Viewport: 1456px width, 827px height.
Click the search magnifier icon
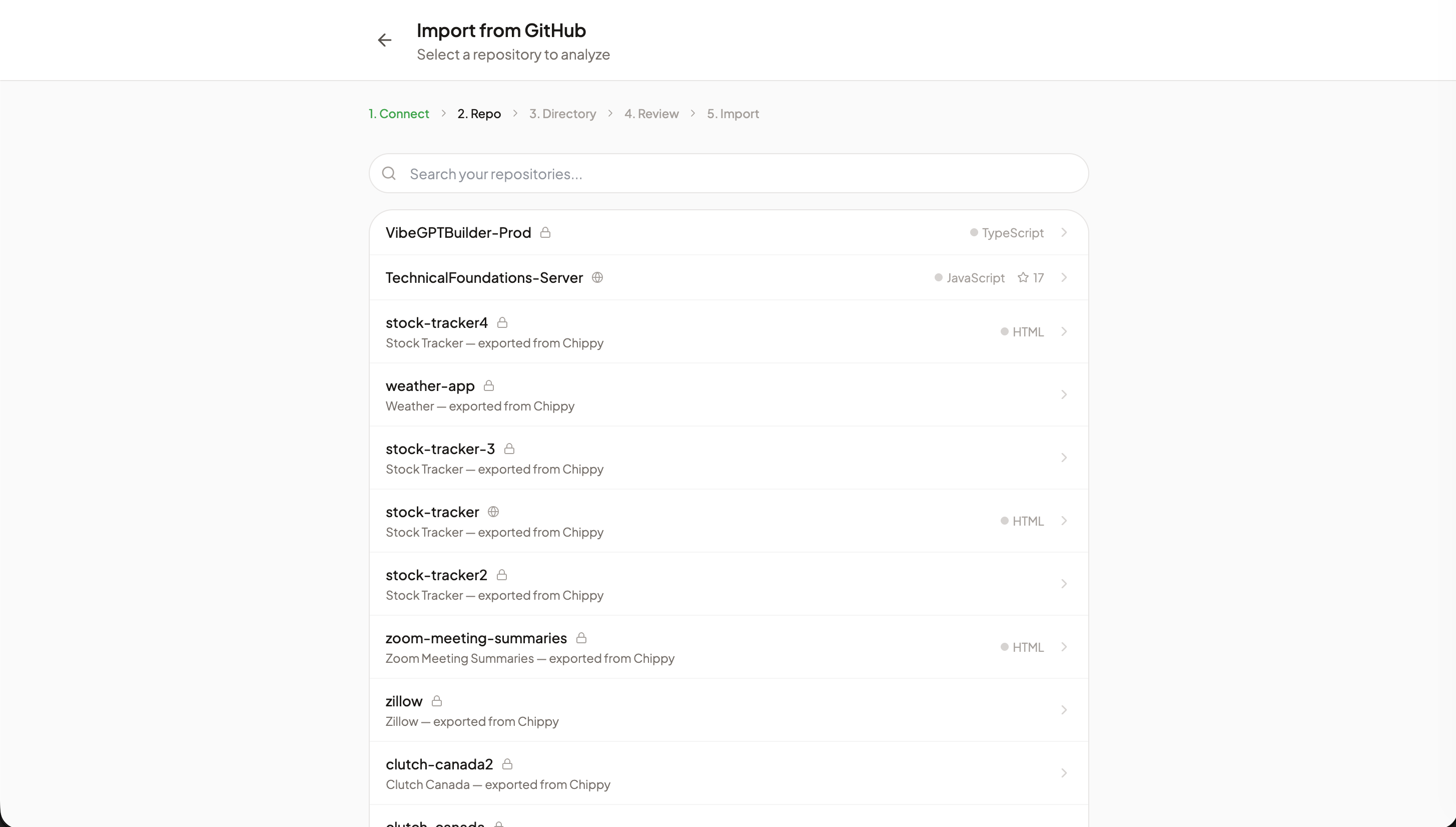(389, 173)
